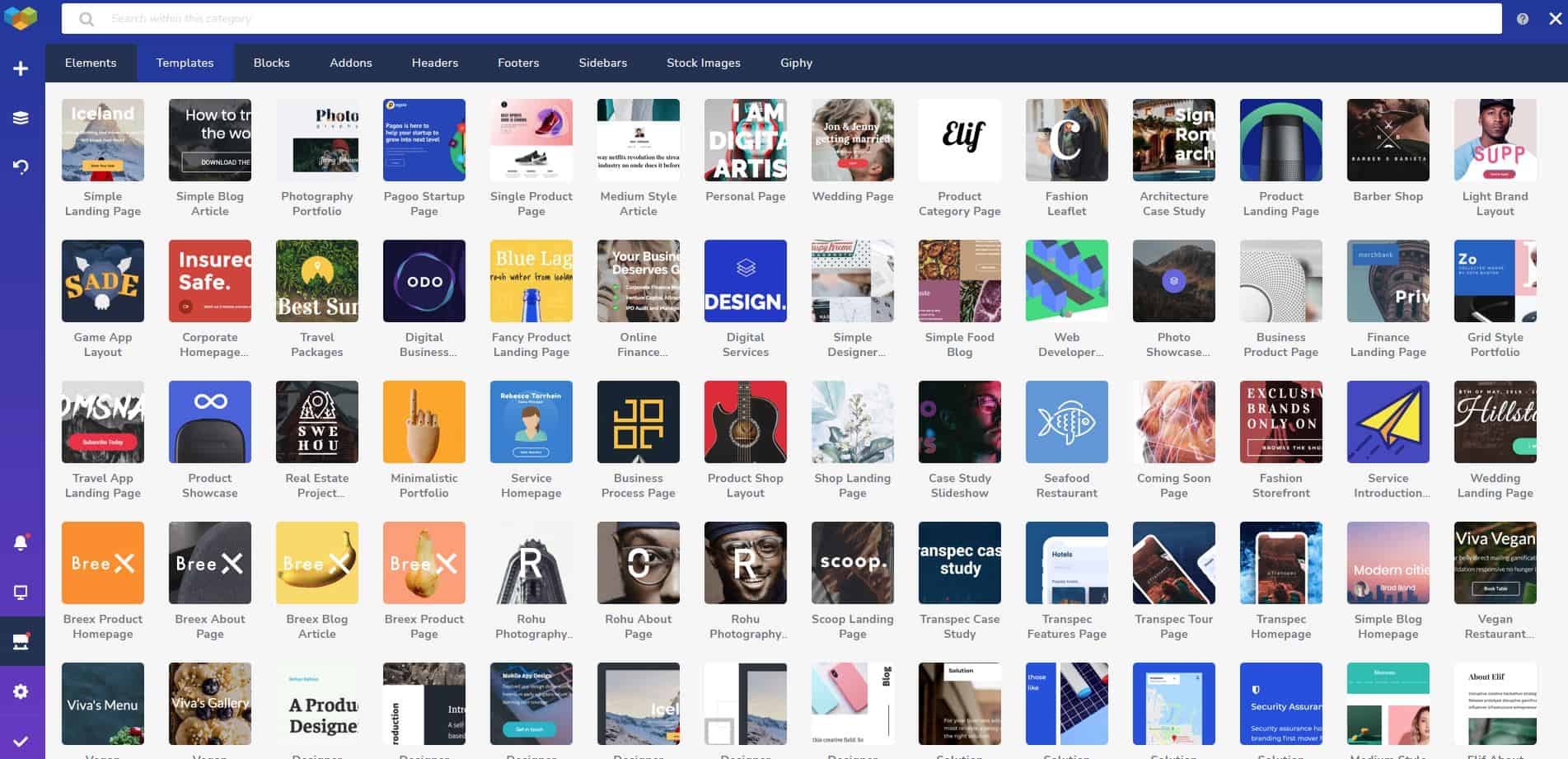1568x759 pixels.
Task: Go to the Giphy tab
Action: tap(796, 63)
